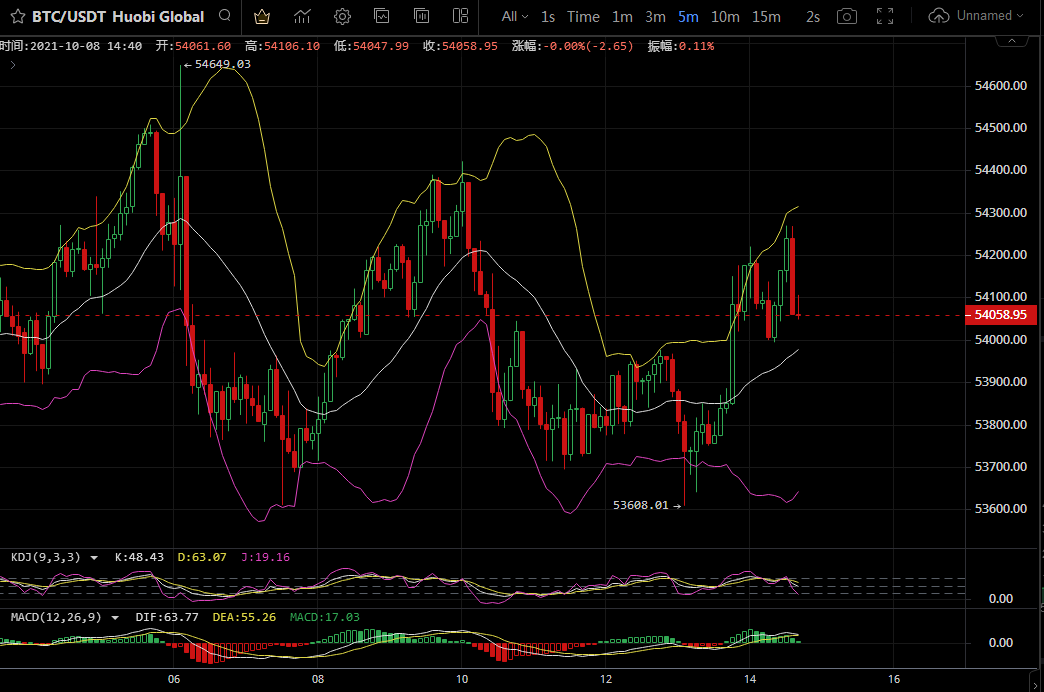The height and width of the screenshot is (692, 1044).
Task: Enter fullscreen mode
Action: coord(885,16)
